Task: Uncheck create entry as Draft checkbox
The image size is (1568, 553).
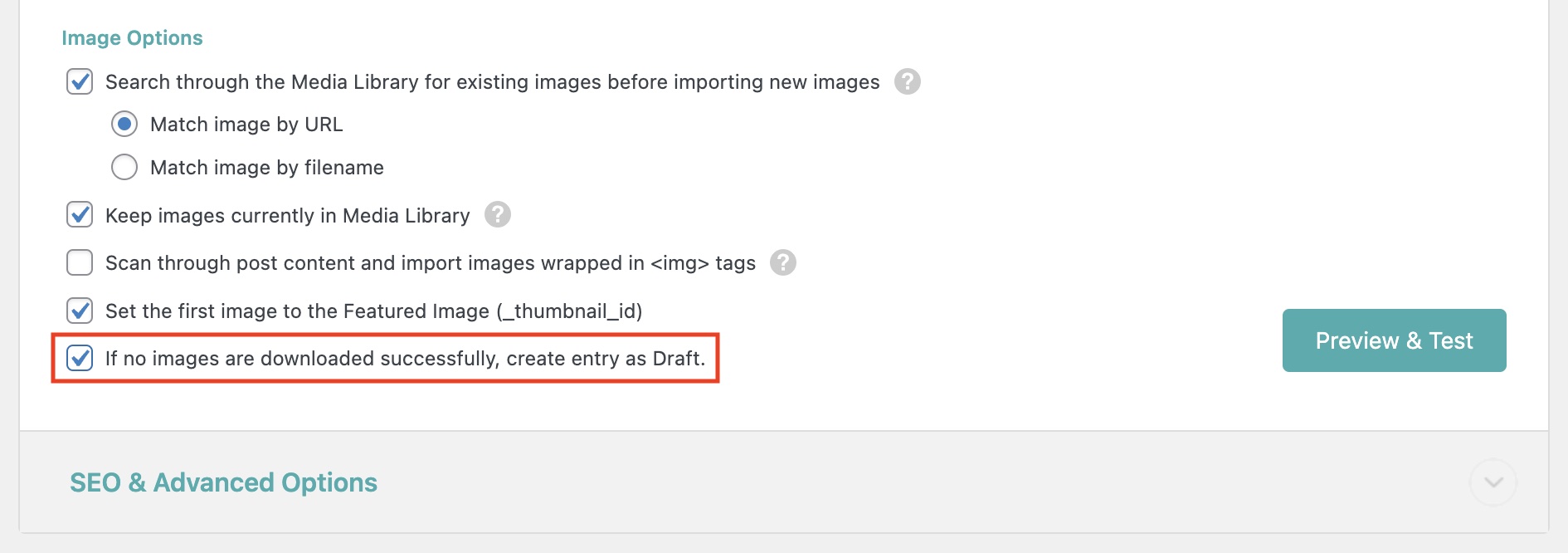Action: (x=80, y=358)
